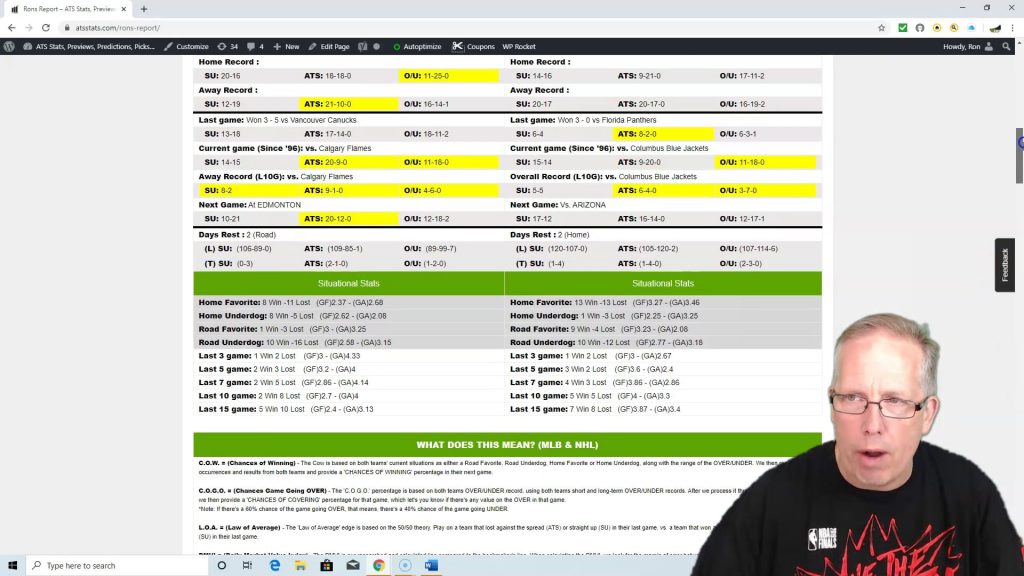Reload the page with the refresh icon
The image size is (1024, 576).
pos(46,28)
